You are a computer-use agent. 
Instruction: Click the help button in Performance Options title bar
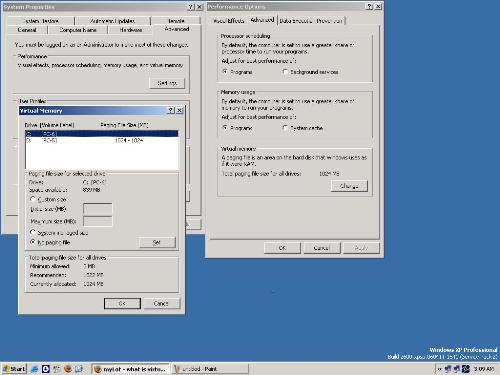point(370,6)
